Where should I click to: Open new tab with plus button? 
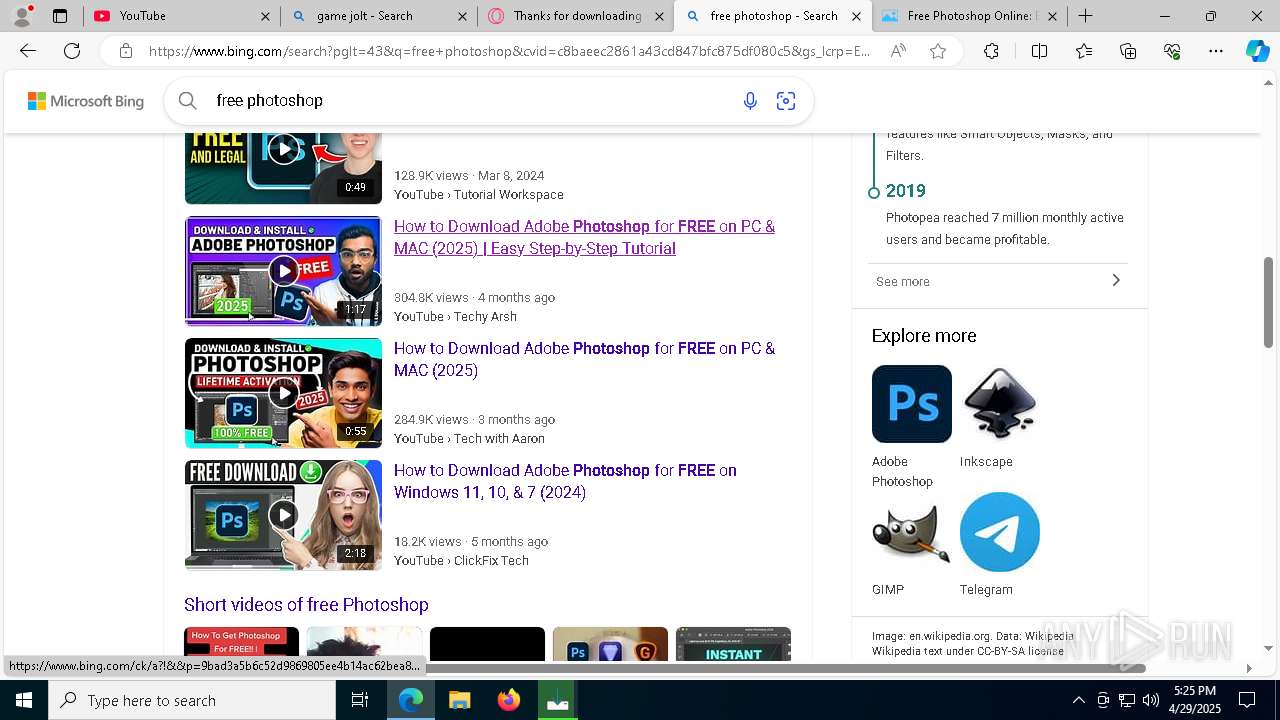(1085, 16)
